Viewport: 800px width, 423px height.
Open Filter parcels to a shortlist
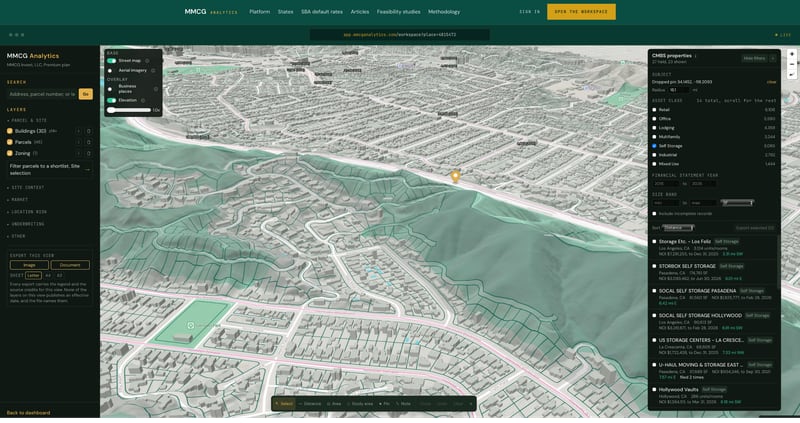(50, 169)
